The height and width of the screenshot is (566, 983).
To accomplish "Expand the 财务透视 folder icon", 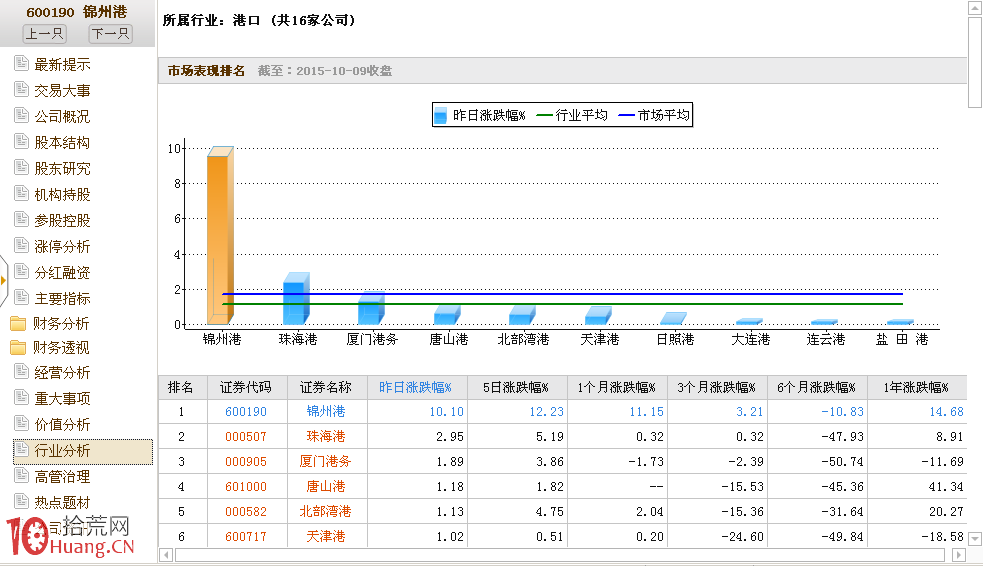I will 18,347.
